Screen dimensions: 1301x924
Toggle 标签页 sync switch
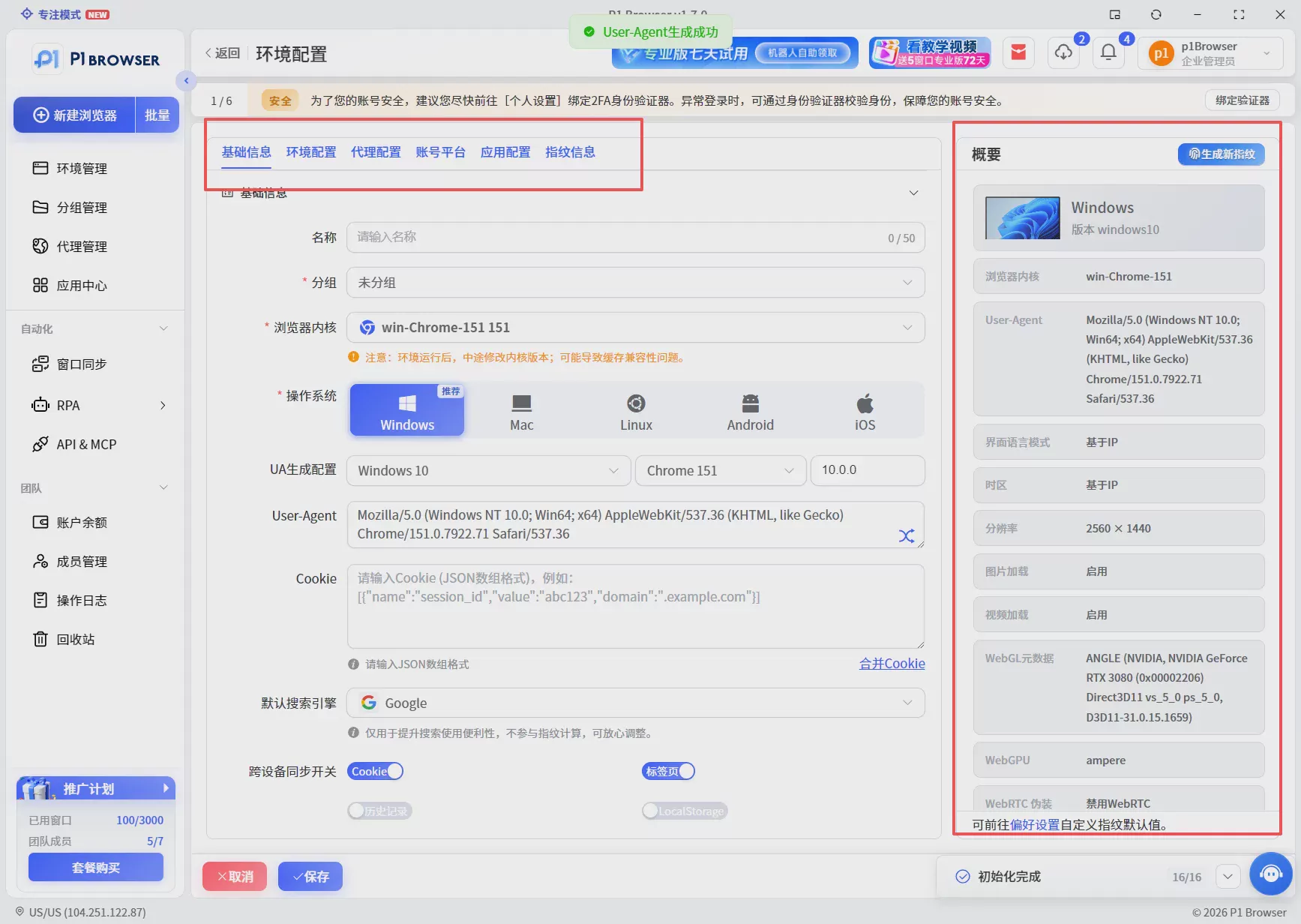coord(668,771)
